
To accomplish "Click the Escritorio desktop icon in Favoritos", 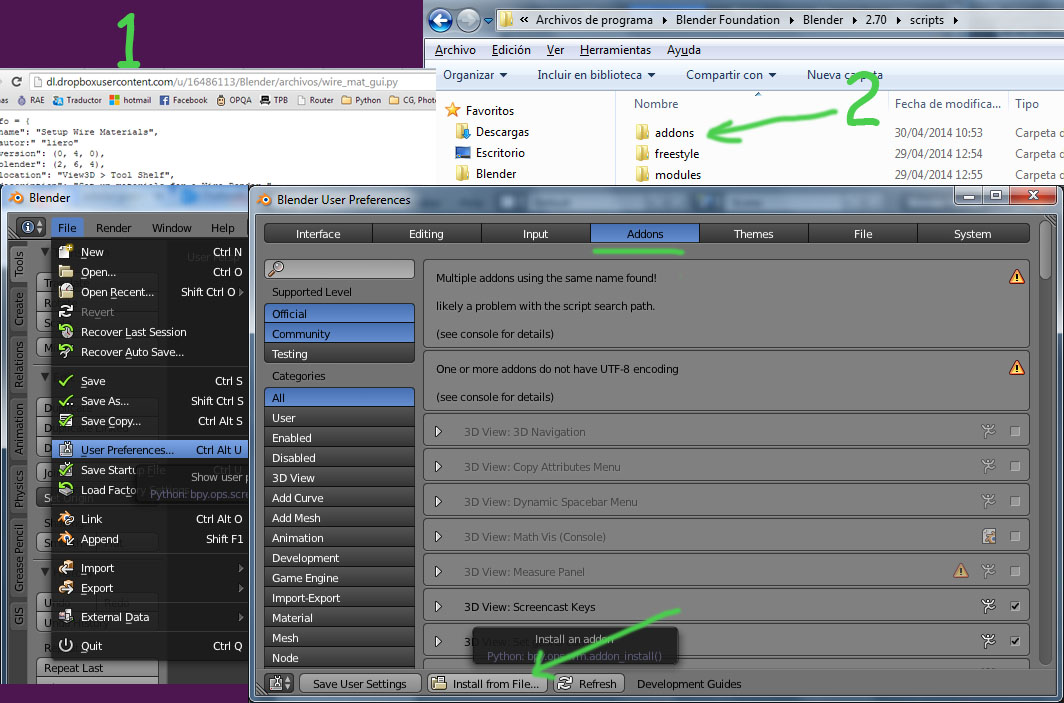I will [x=463, y=152].
